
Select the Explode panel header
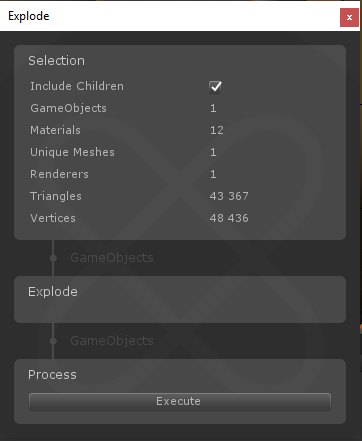click(x=53, y=292)
